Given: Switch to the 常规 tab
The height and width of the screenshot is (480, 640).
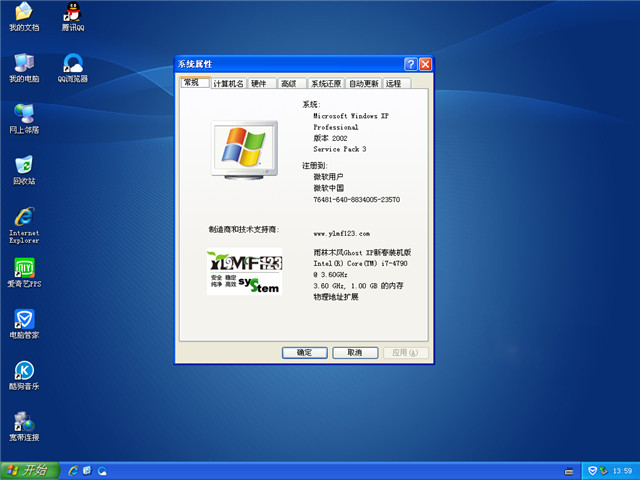Looking at the screenshot, I should pos(195,82).
